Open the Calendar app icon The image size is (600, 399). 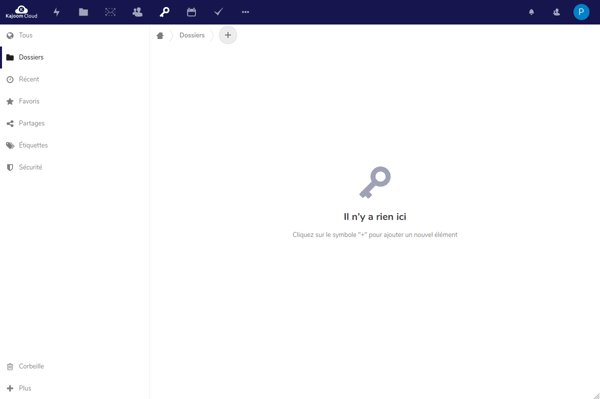coord(191,12)
